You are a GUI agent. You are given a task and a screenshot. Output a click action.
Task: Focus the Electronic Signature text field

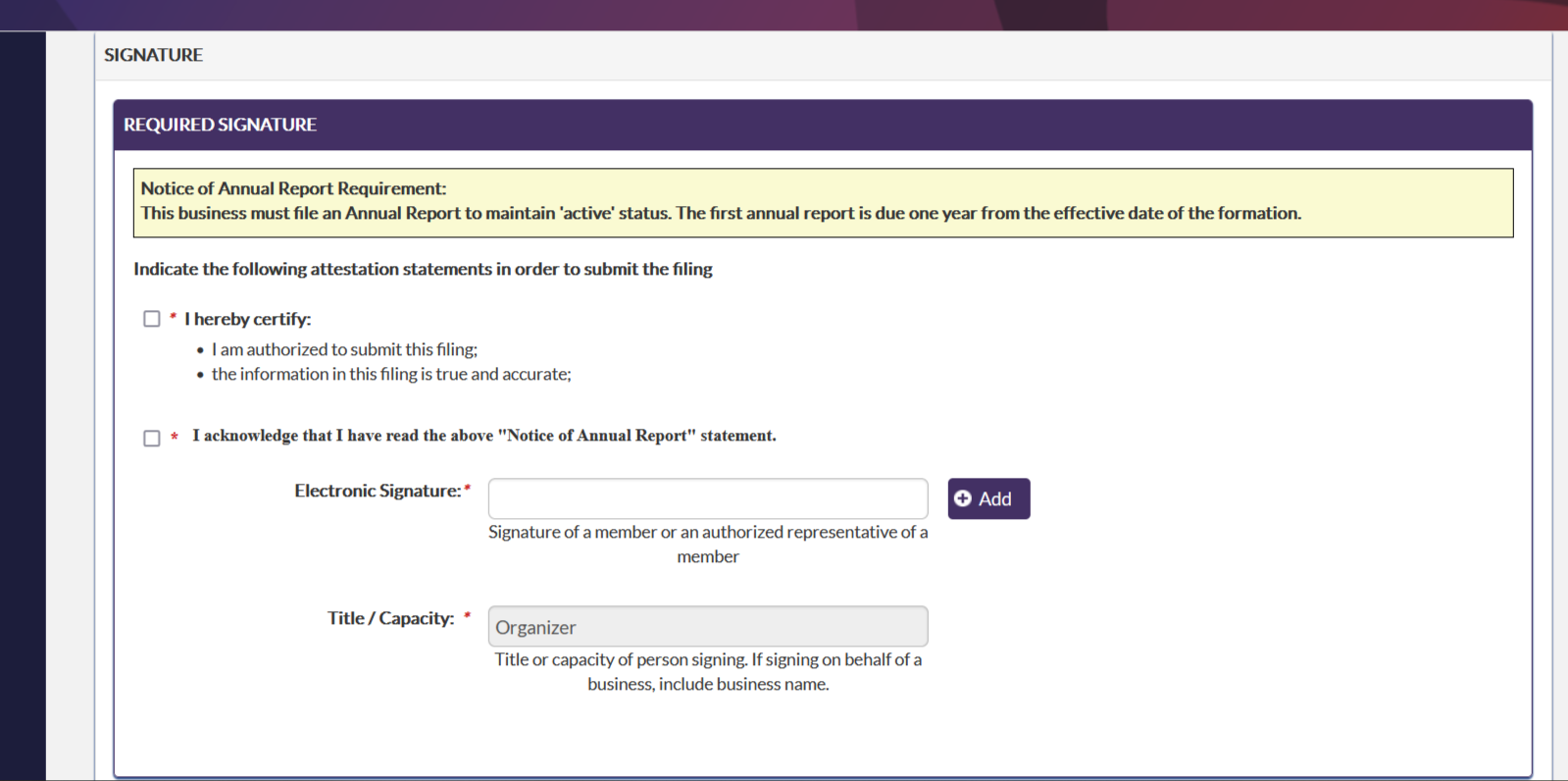707,498
